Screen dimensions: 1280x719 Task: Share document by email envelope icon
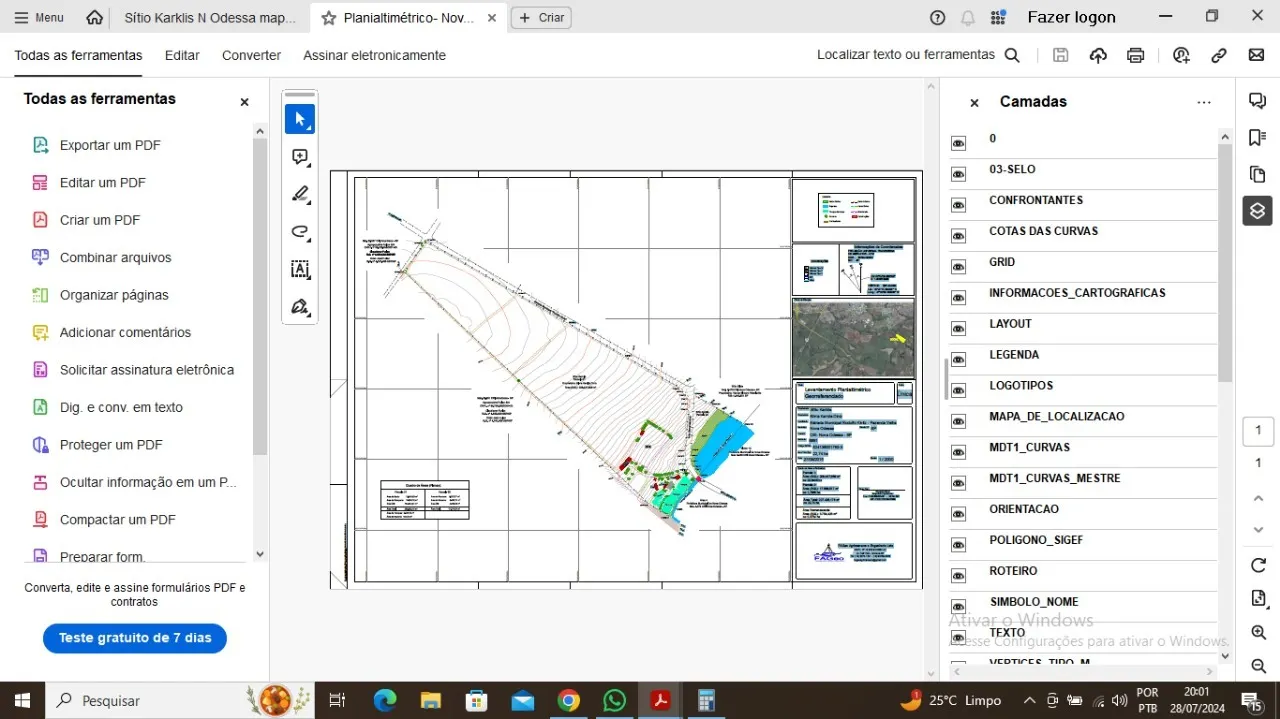tap(1256, 56)
